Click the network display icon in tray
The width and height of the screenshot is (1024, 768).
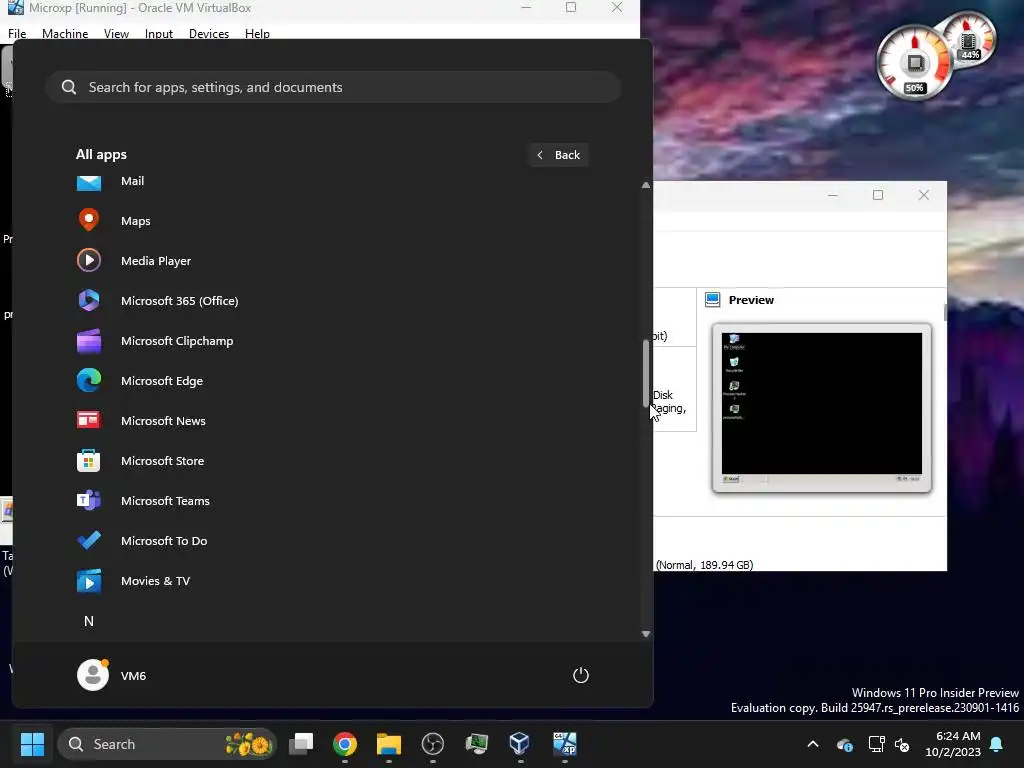876,744
